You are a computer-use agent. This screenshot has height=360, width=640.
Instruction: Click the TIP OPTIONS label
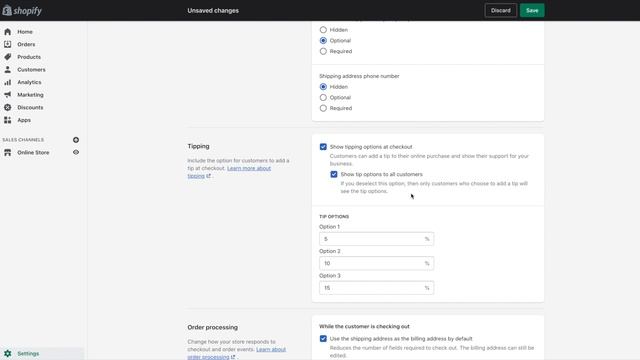pyautogui.click(x=334, y=217)
